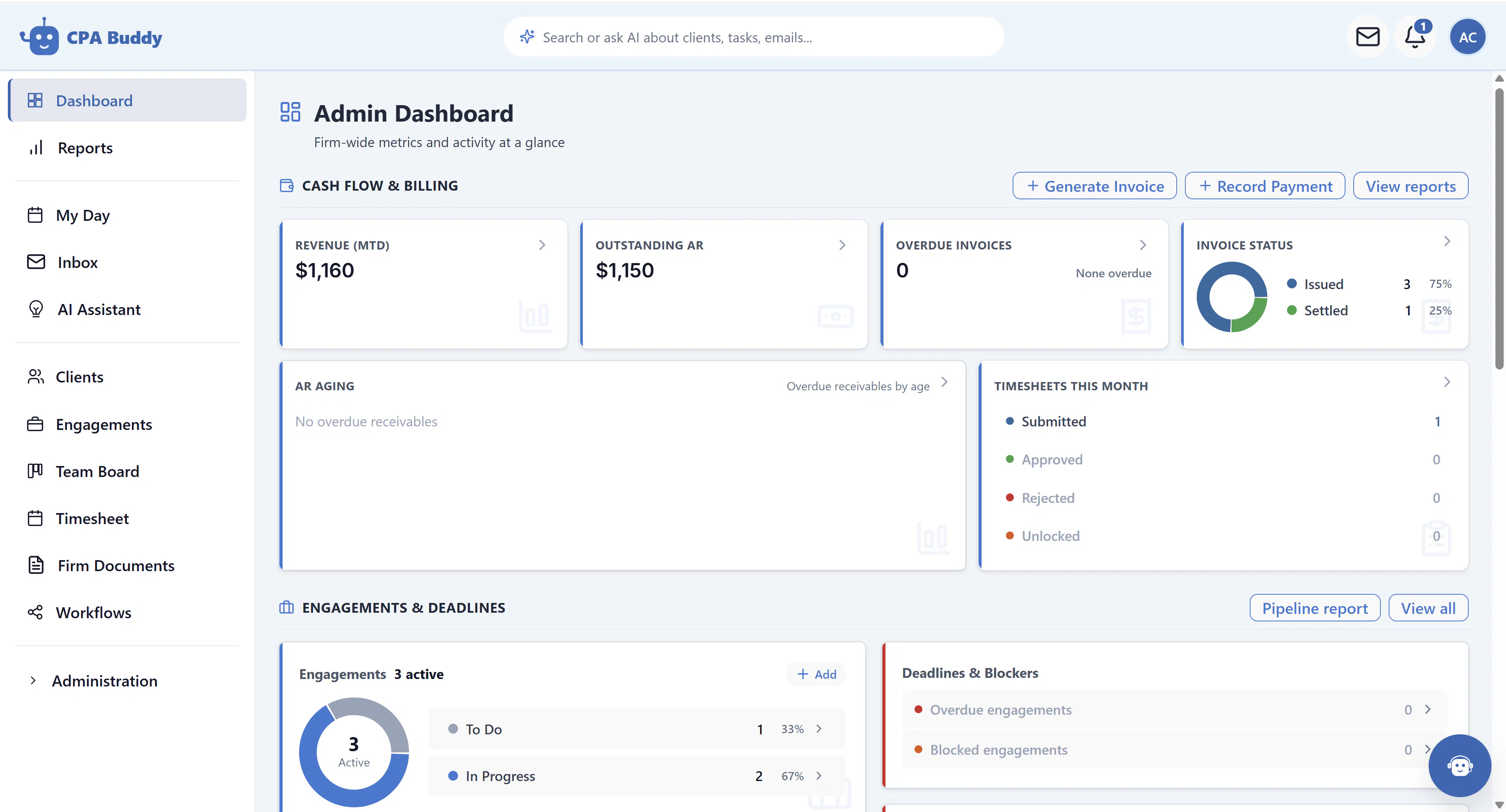
Task: Click the Firm Documents file icon
Action: pyautogui.click(x=36, y=566)
